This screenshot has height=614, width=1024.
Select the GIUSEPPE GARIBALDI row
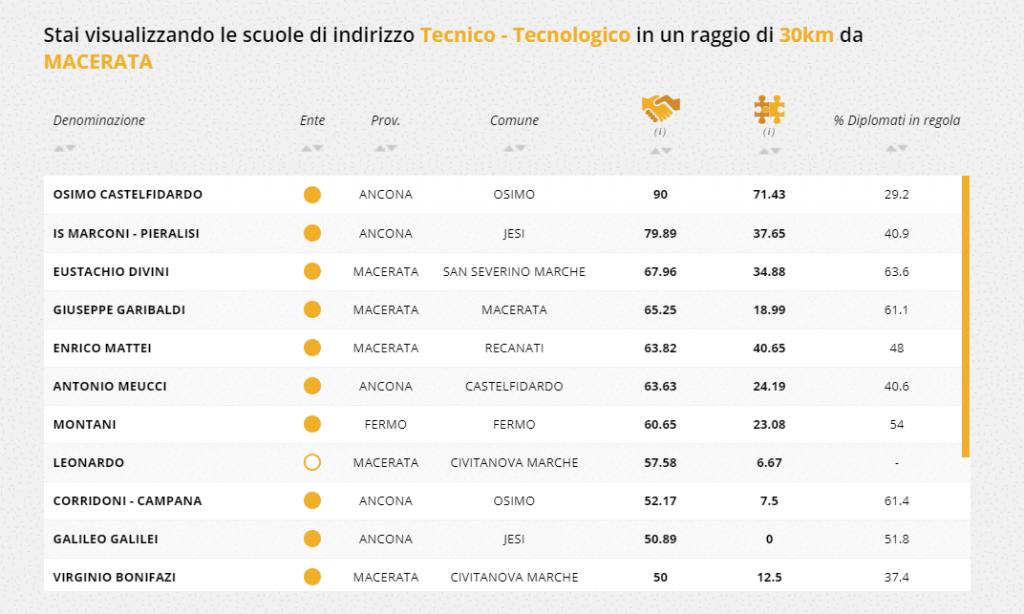click(503, 310)
